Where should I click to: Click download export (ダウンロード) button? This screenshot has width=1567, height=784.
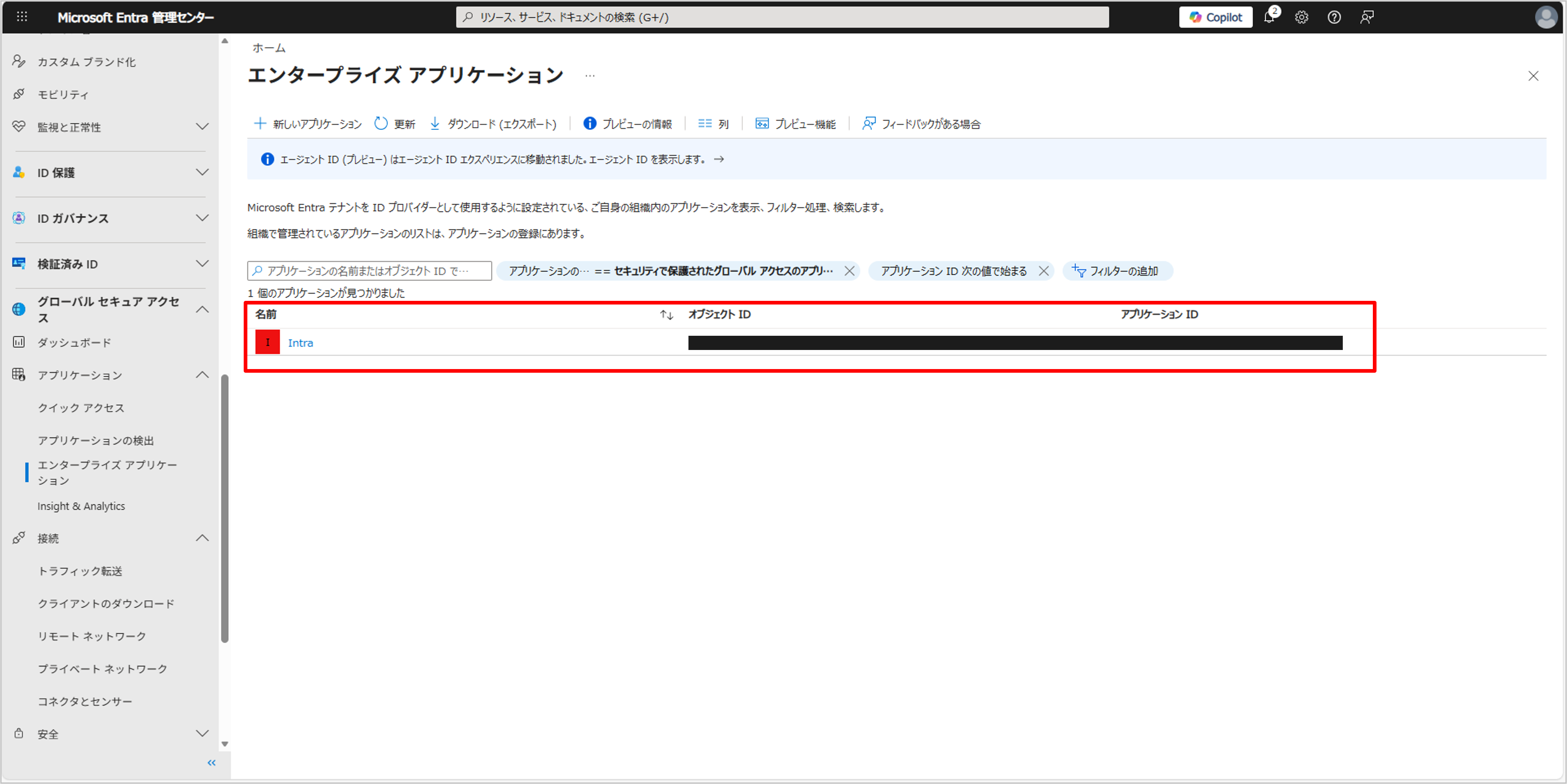click(x=493, y=124)
